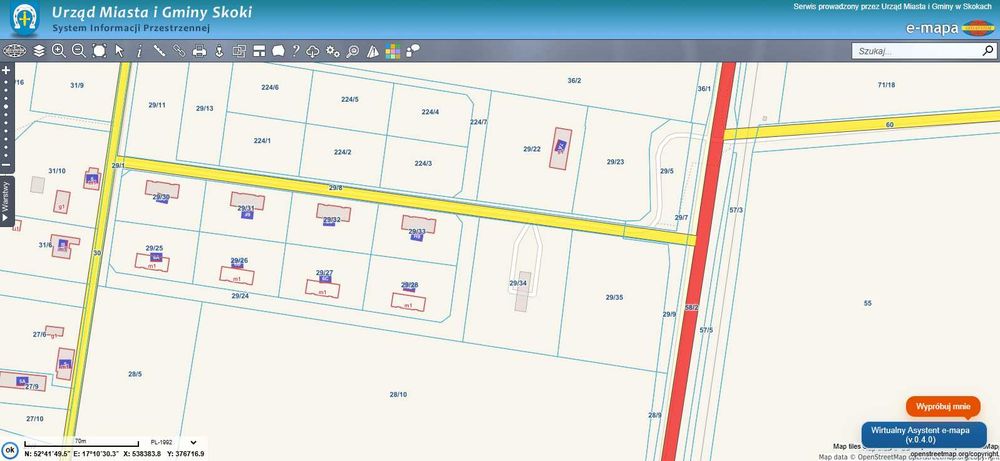Click parcel label 29/23
The height and width of the screenshot is (461, 1000).
[615, 161]
